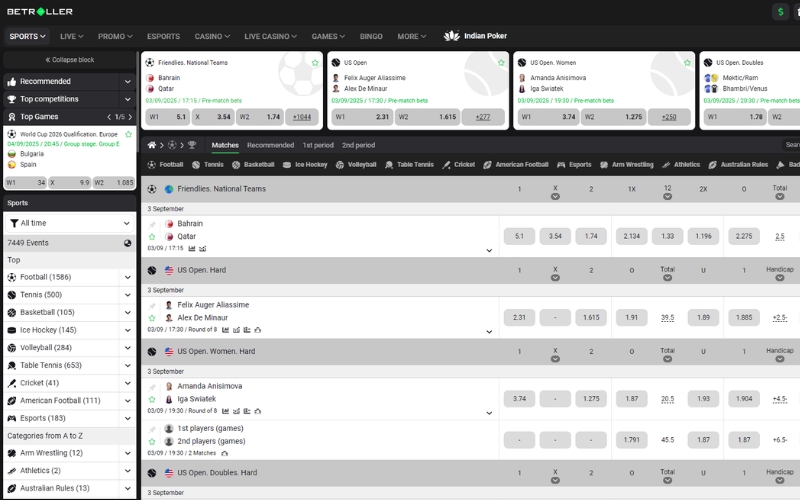Select W2 1.275 on US Open Women card
The width and height of the screenshot is (800, 500).
613,117
